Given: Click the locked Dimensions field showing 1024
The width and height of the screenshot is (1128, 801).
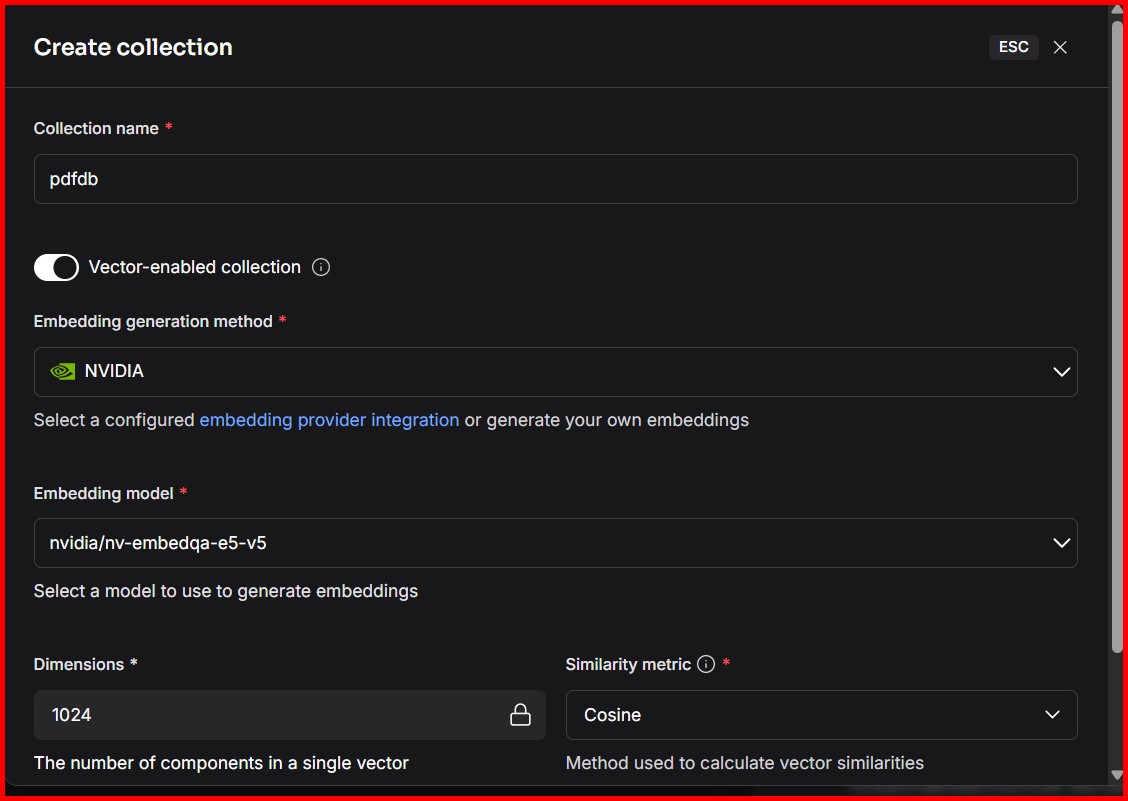Looking at the screenshot, I should click(289, 715).
